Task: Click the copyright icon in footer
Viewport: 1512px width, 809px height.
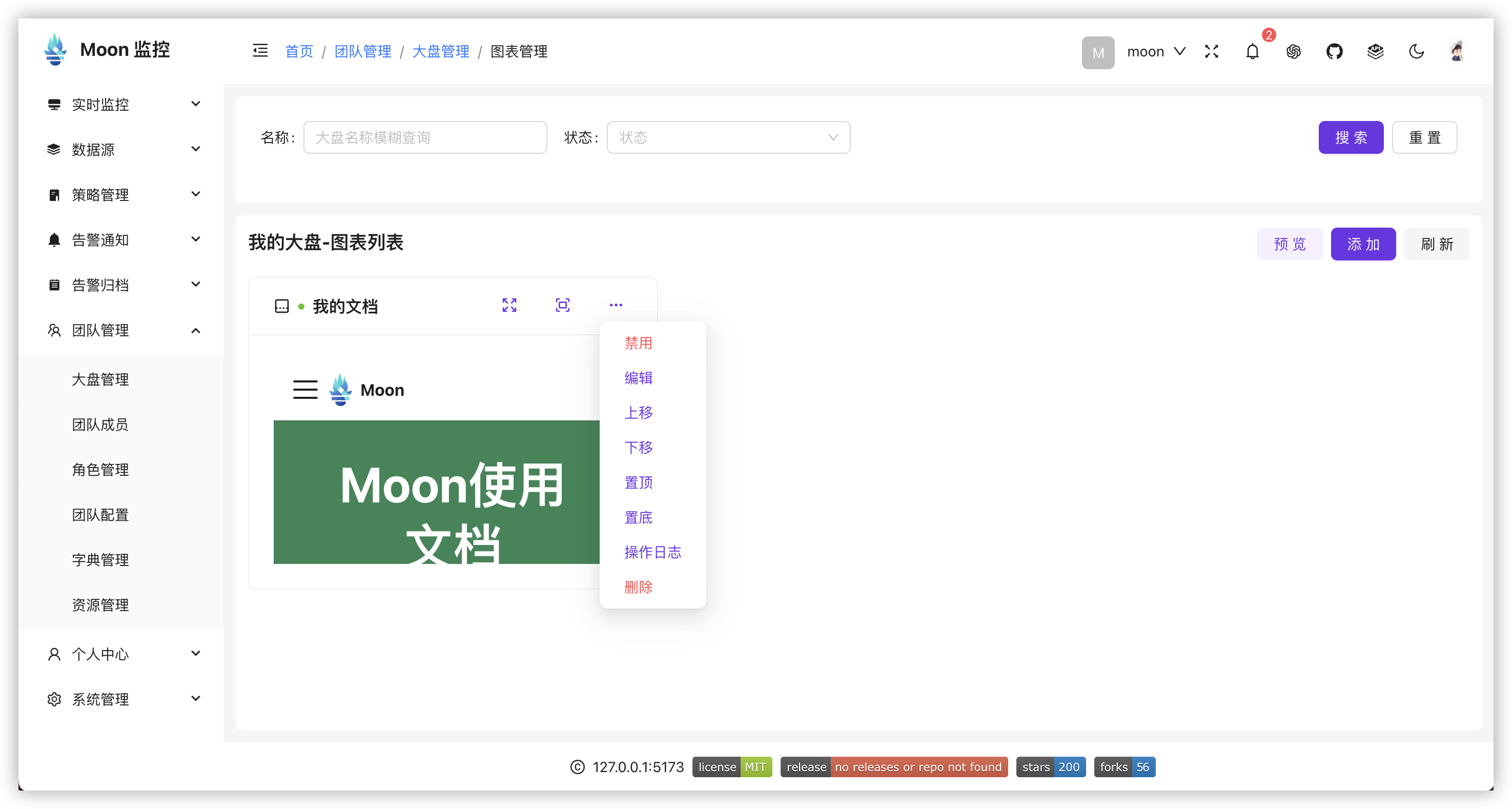Action: pyautogui.click(x=578, y=767)
